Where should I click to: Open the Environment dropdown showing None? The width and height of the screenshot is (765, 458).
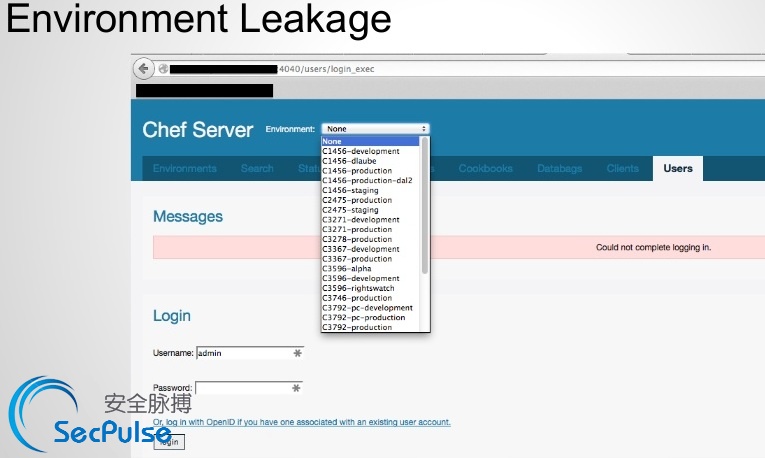(375, 129)
